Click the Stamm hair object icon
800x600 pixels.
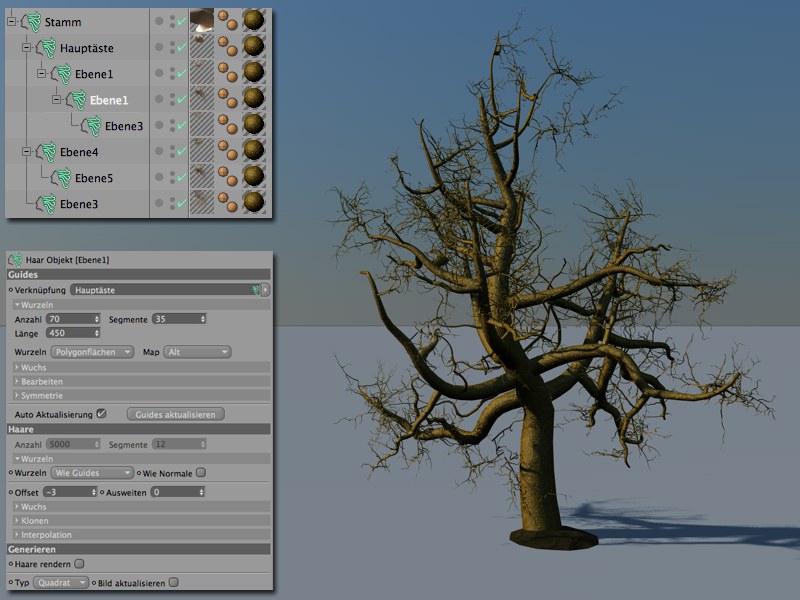[x=33, y=21]
